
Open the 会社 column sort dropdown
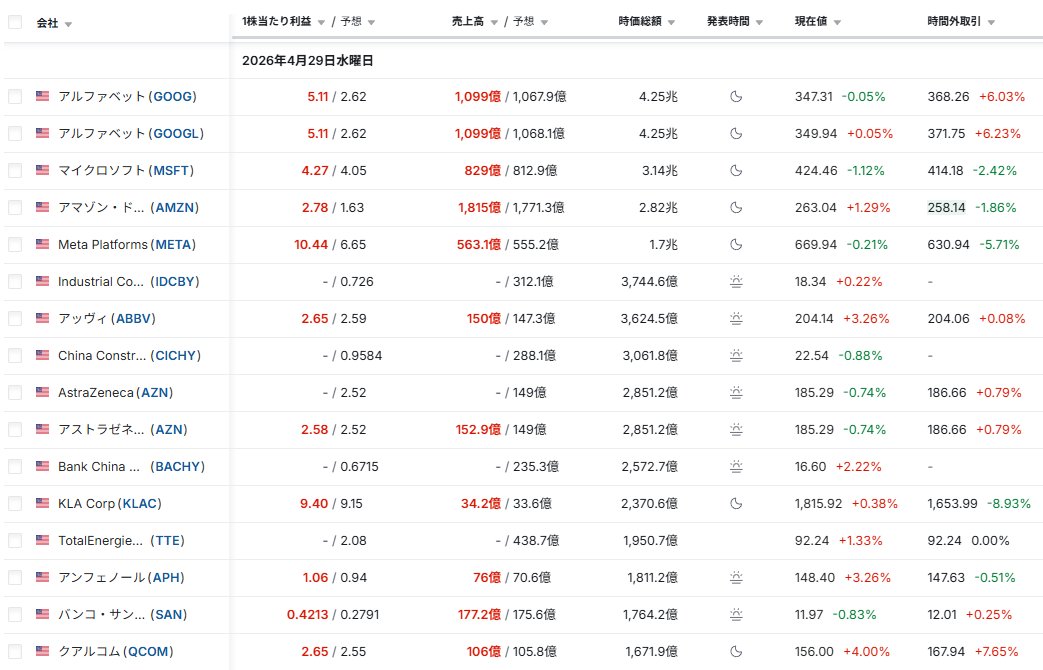[69, 25]
